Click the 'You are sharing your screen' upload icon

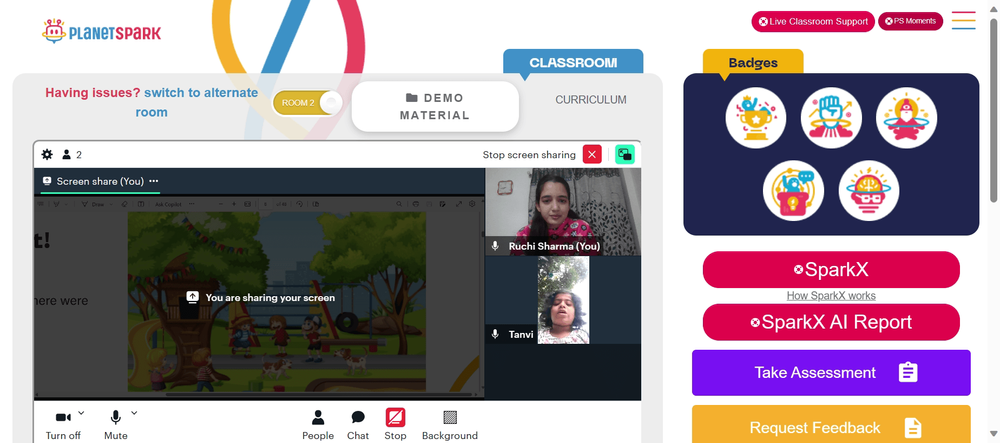(x=193, y=298)
